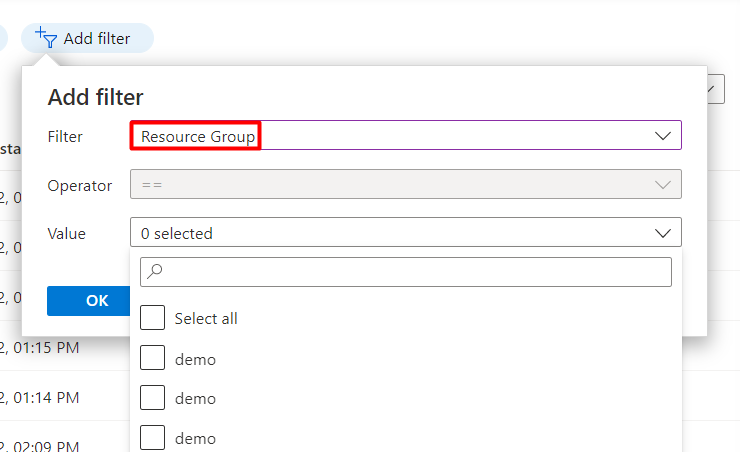Check the Select all checkbox
This screenshot has width=740, height=452.
tap(152, 318)
